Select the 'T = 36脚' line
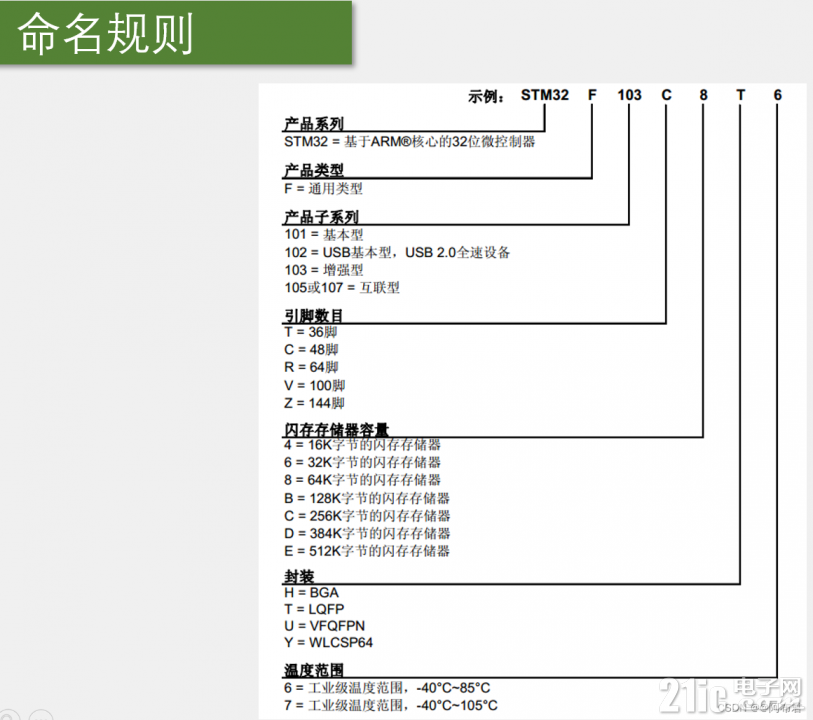This screenshot has width=813, height=720. tap(311, 332)
